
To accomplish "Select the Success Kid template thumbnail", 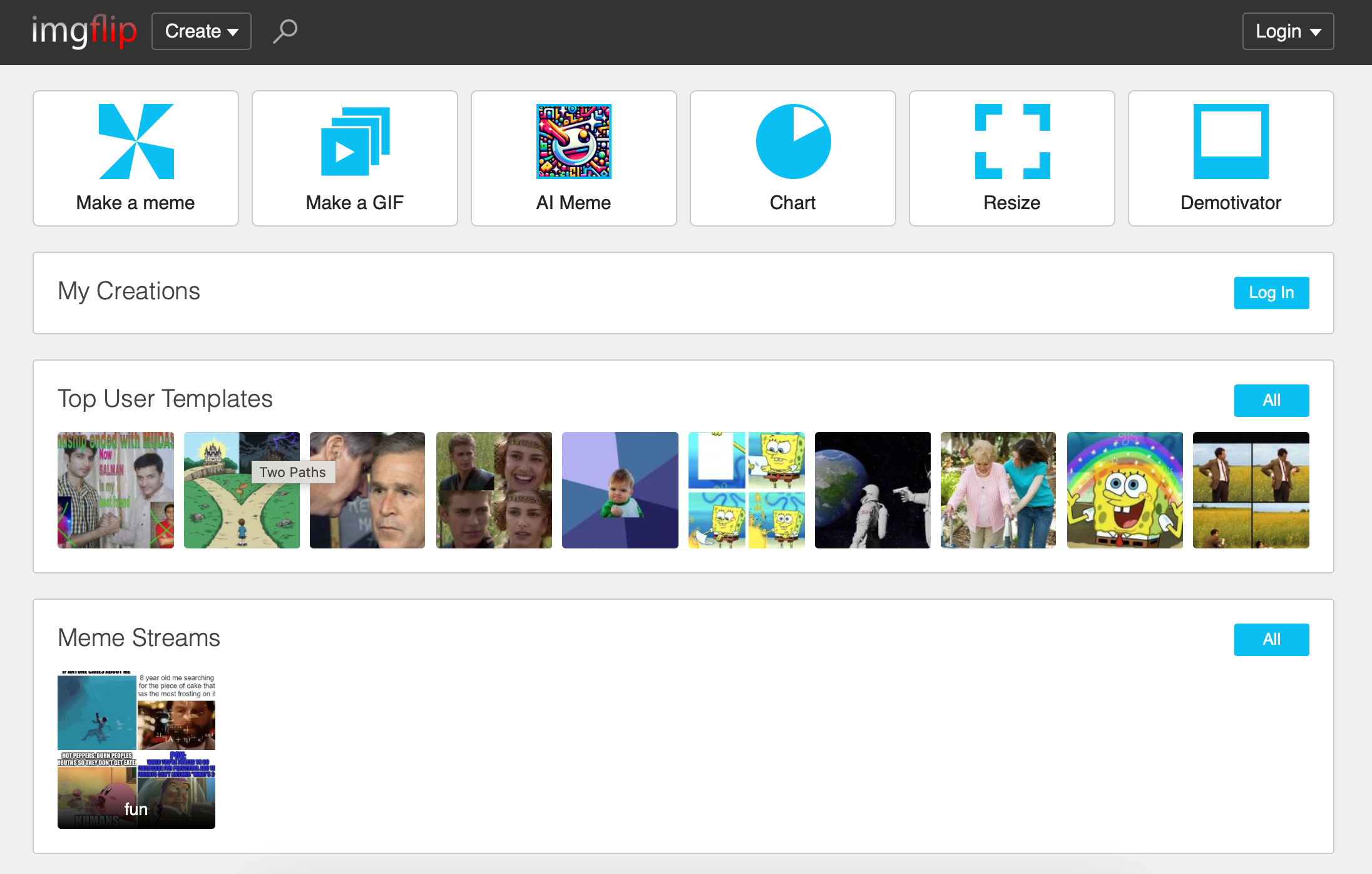I will click(x=620, y=490).
